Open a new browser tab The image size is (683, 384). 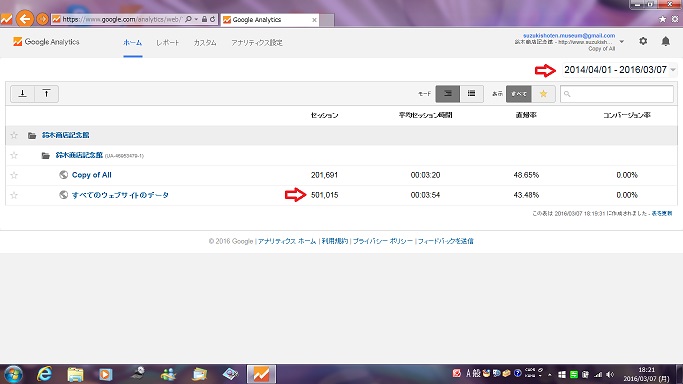pyautogui.click(x=327, y=20)
